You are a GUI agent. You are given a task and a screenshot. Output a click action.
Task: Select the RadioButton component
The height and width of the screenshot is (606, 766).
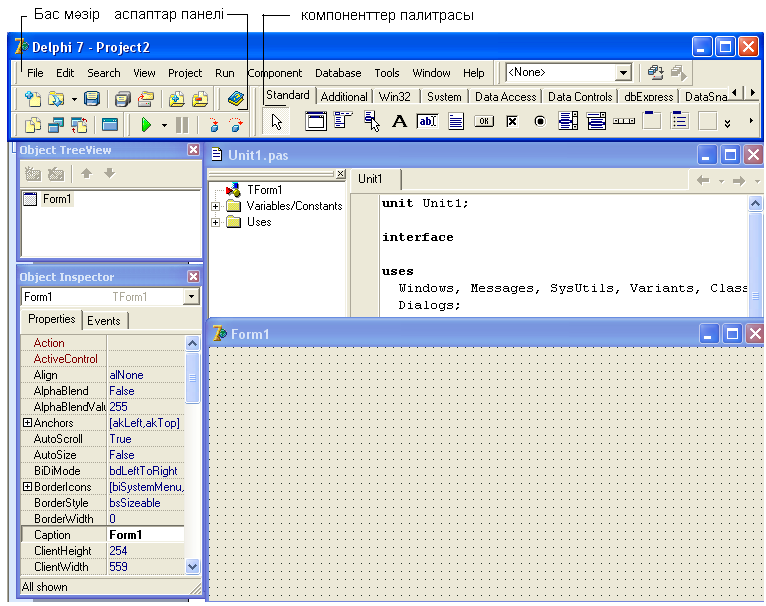coord(540,121)
